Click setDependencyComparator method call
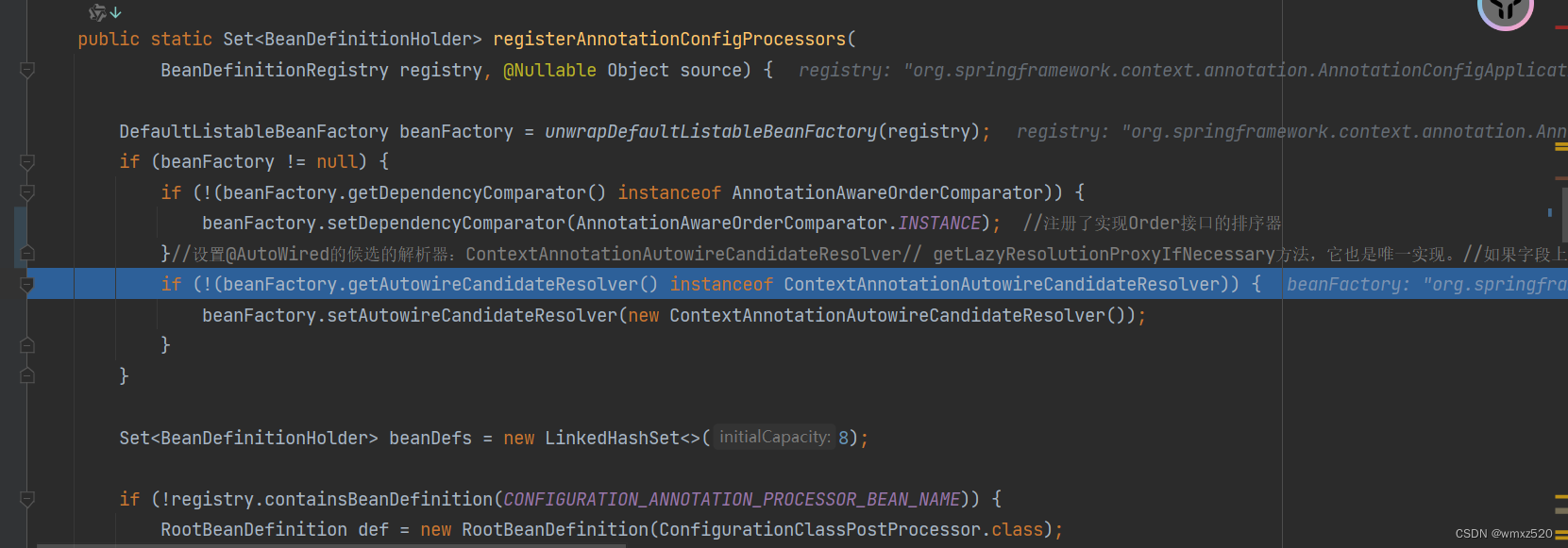Viewport: 1568px width, 548px height. [x=446, y=223]
